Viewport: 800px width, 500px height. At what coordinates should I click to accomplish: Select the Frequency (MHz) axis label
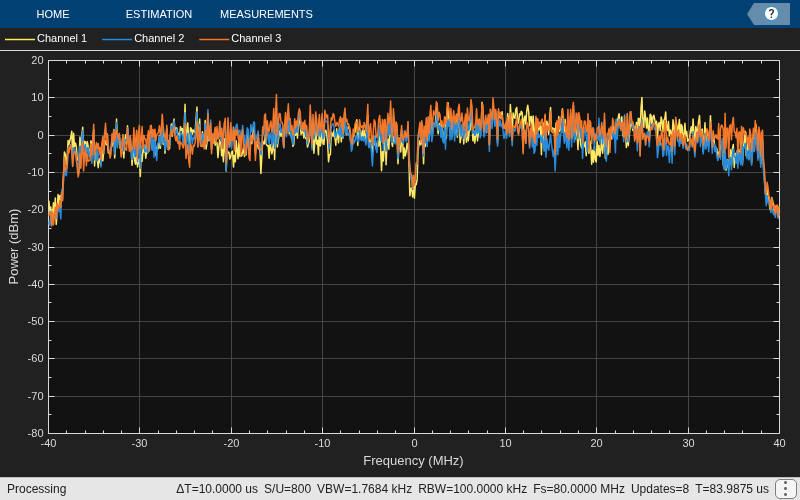click(413, 461)
